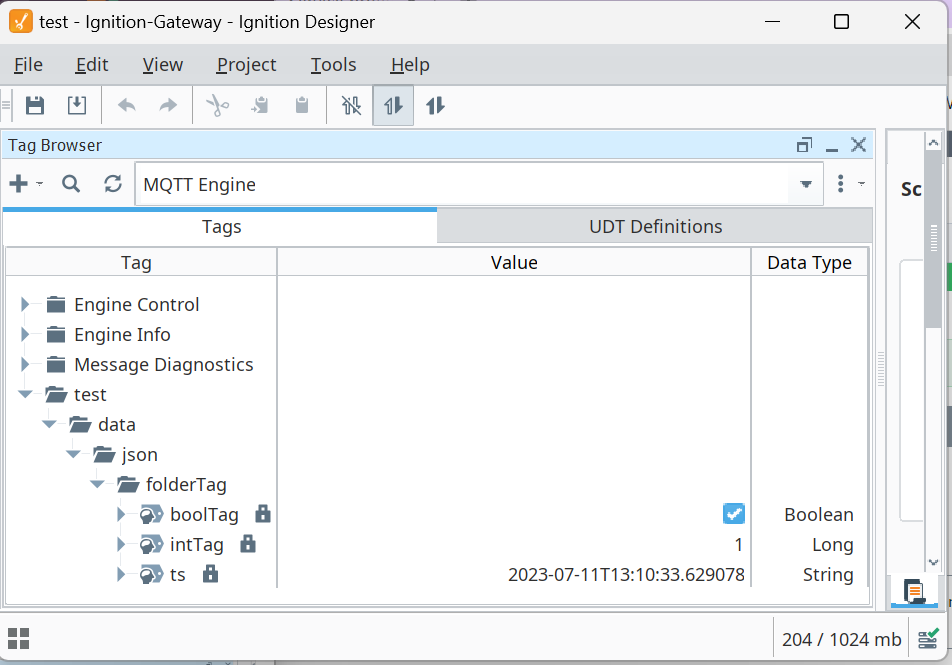The image size is (952, 665).
Task: Click the lock icon next to intTag
Action: [x=248, y=544]
